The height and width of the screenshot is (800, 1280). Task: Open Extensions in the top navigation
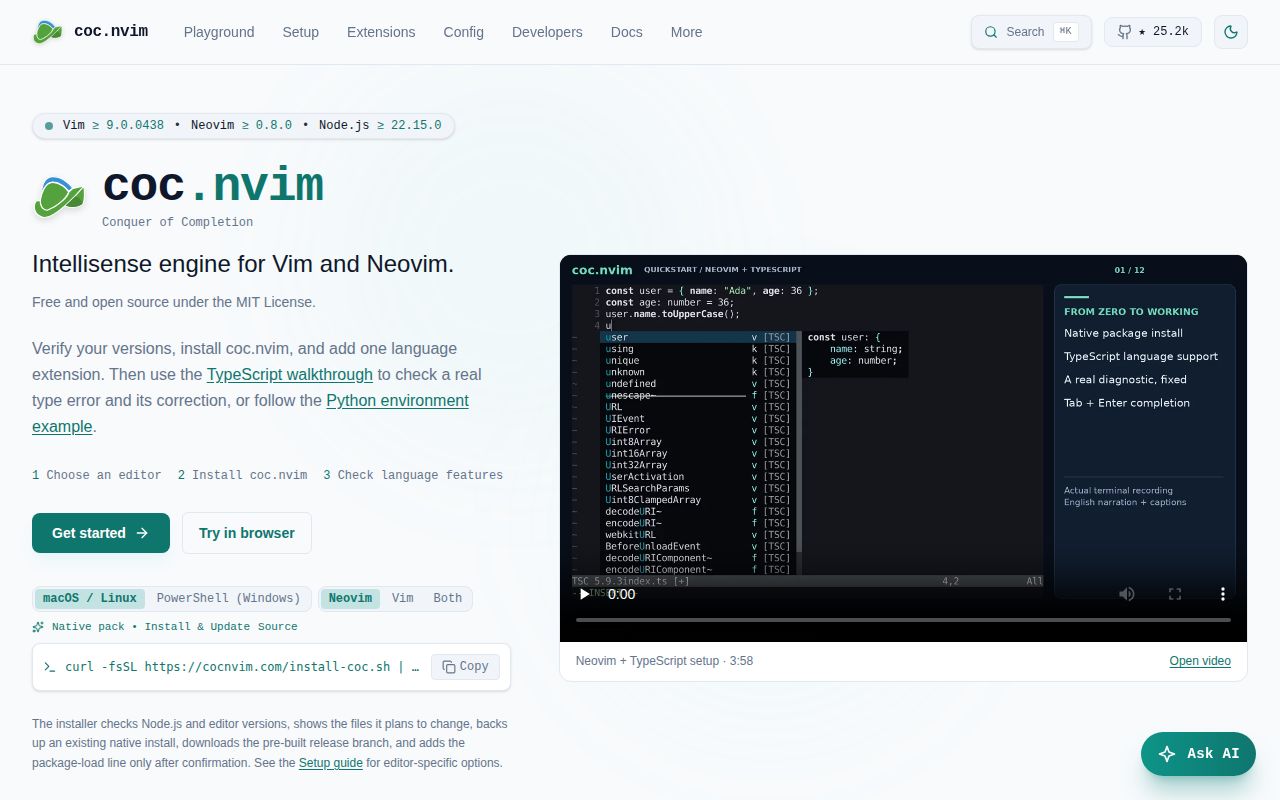coord(381,32)
